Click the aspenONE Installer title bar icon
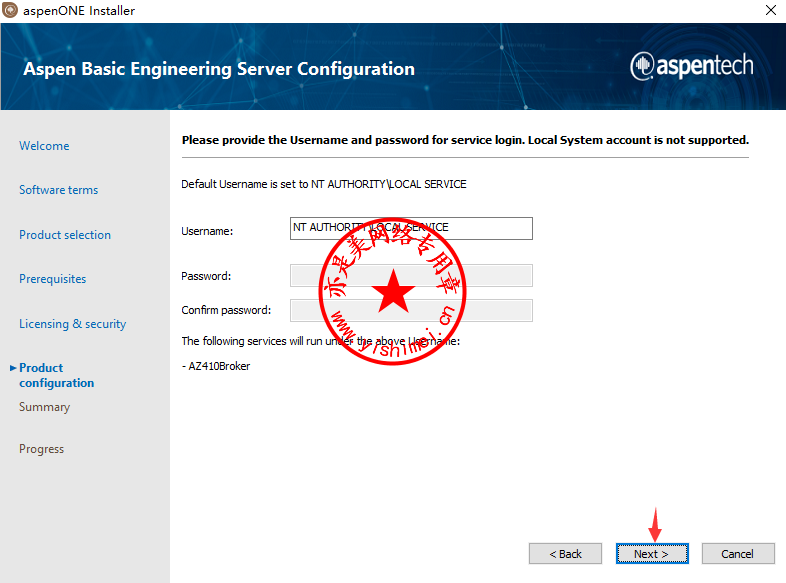 click(10, 10)
